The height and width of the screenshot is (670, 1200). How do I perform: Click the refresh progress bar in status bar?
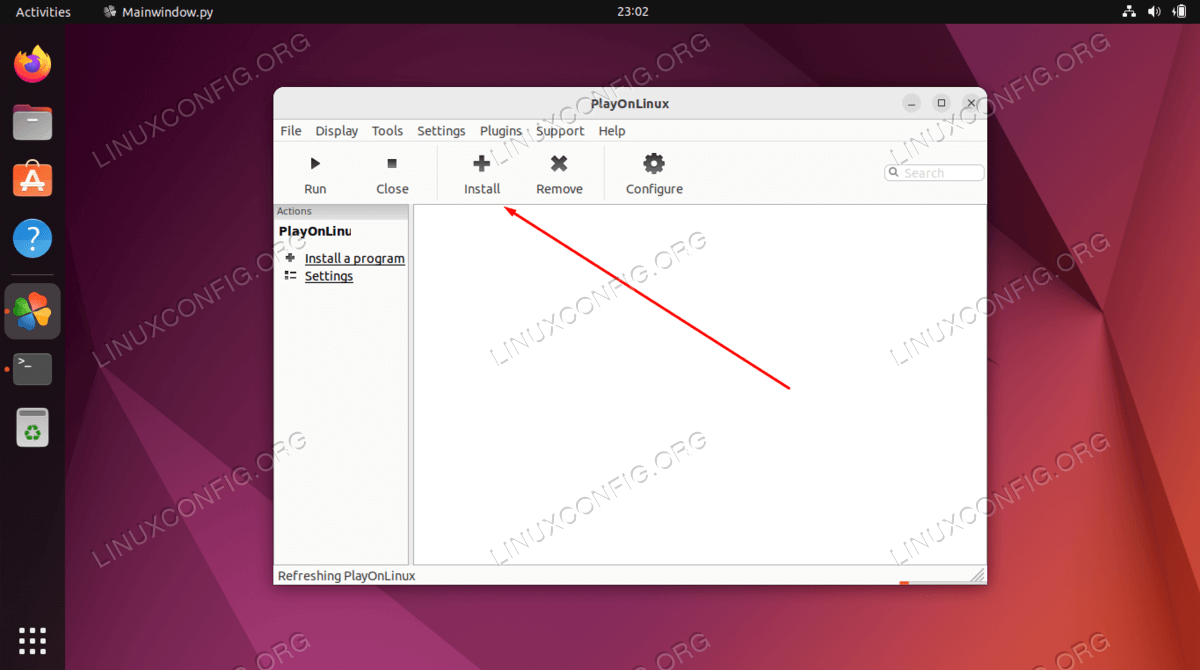point(934,582)
